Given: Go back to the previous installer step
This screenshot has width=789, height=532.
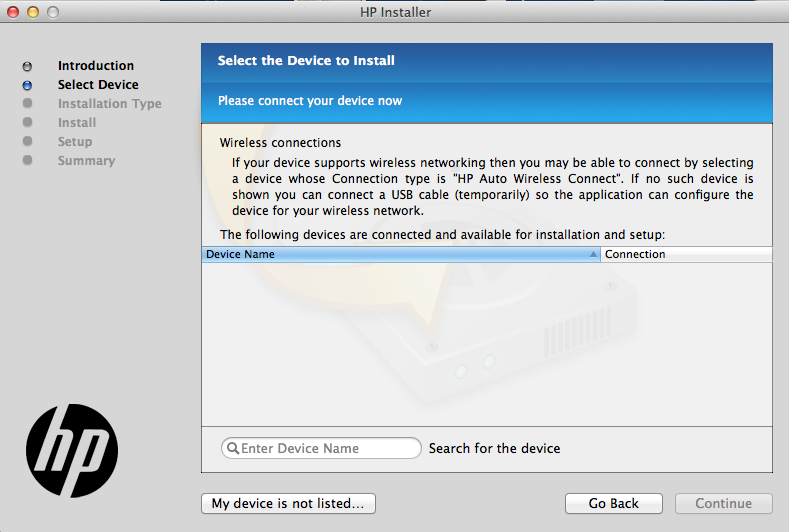Looking at the screenshot, I should coord(613,503).
